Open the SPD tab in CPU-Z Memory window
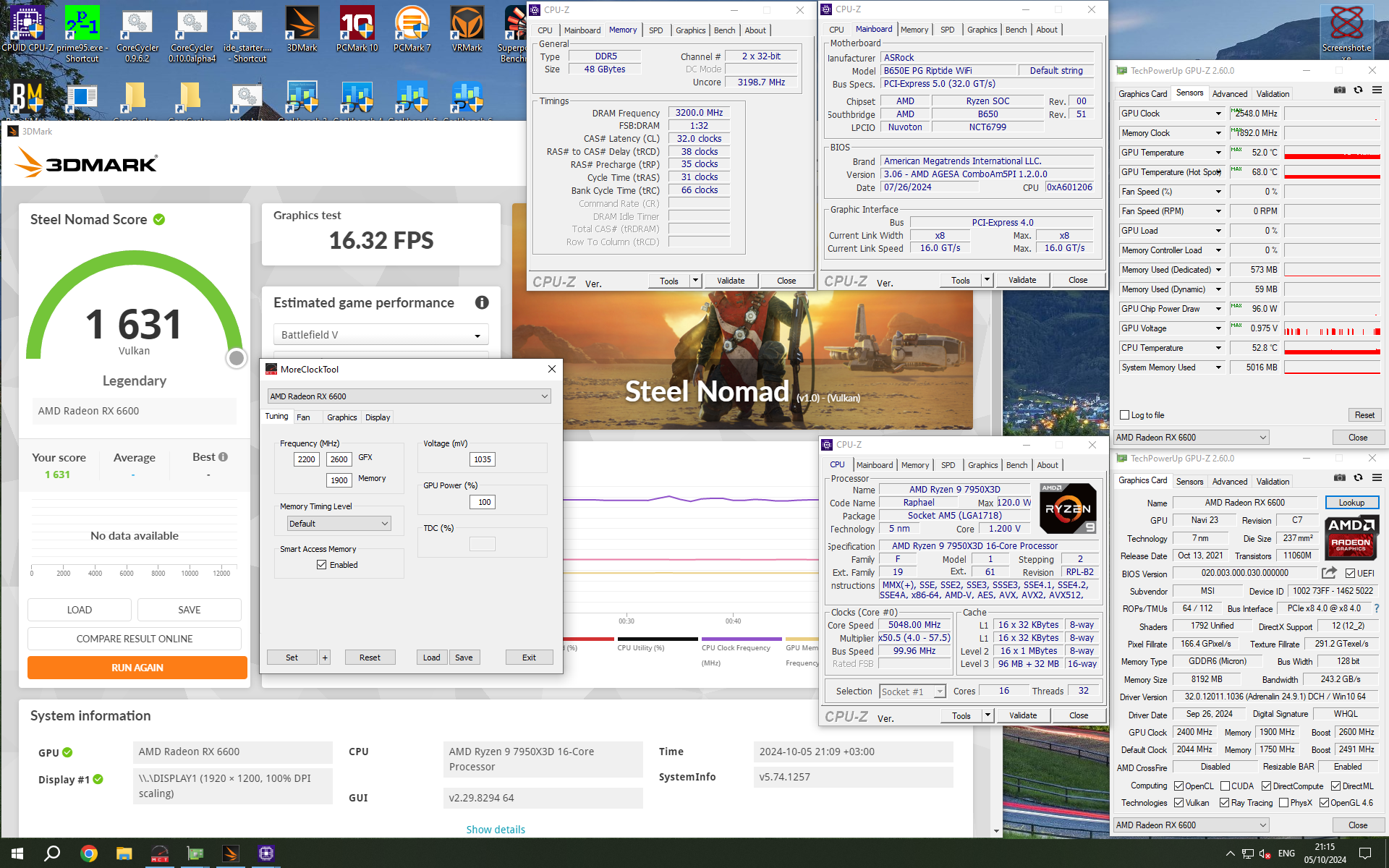1389x868 pixels. 655,30
